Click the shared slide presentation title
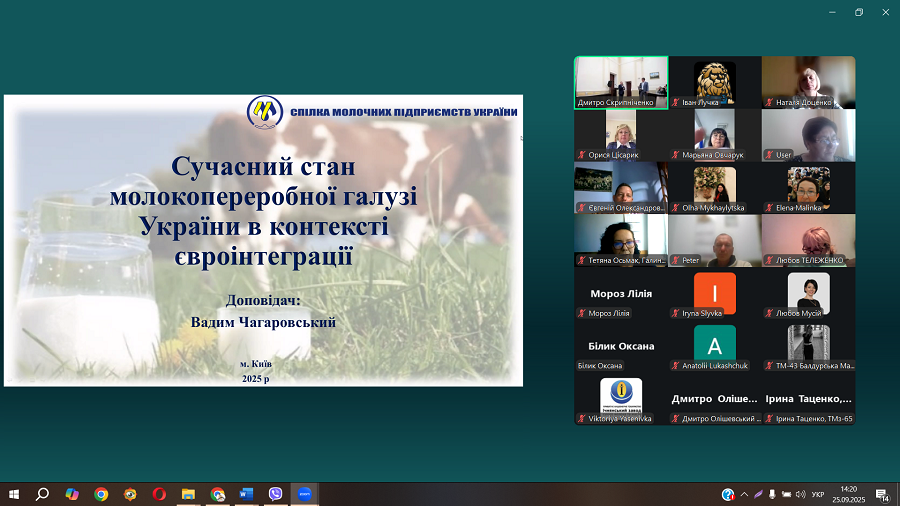Viewport: 900px width, 506px height. 264,210
